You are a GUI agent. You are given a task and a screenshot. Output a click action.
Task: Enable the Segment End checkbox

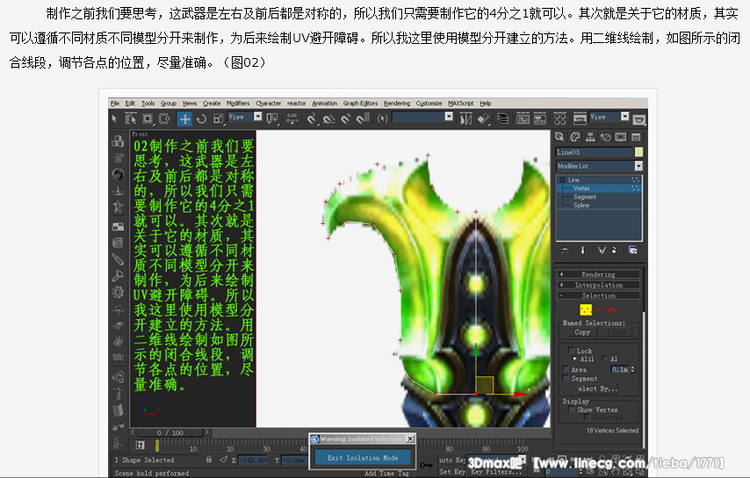pos(566,378)
